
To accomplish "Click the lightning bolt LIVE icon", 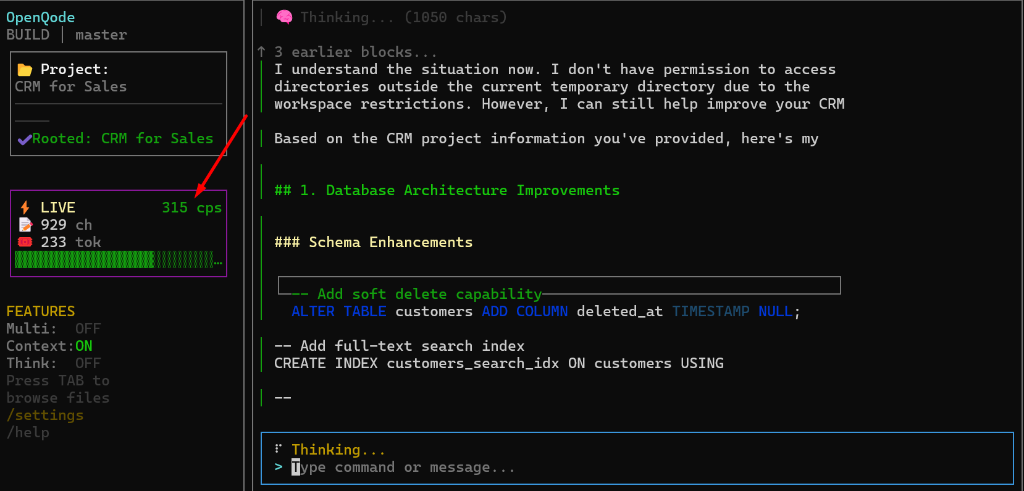I will tap(25, 208).
